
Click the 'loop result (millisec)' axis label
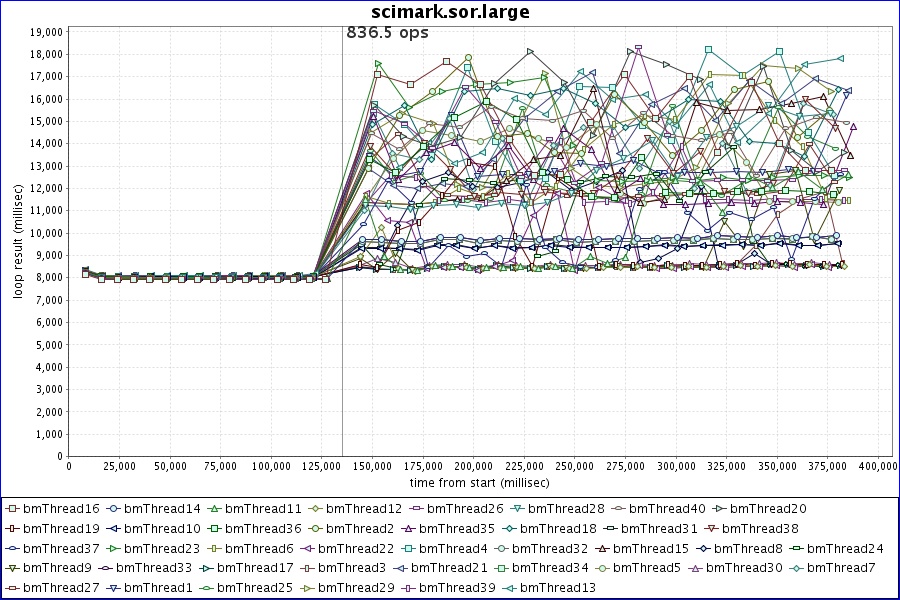click(x=18, y=241)
